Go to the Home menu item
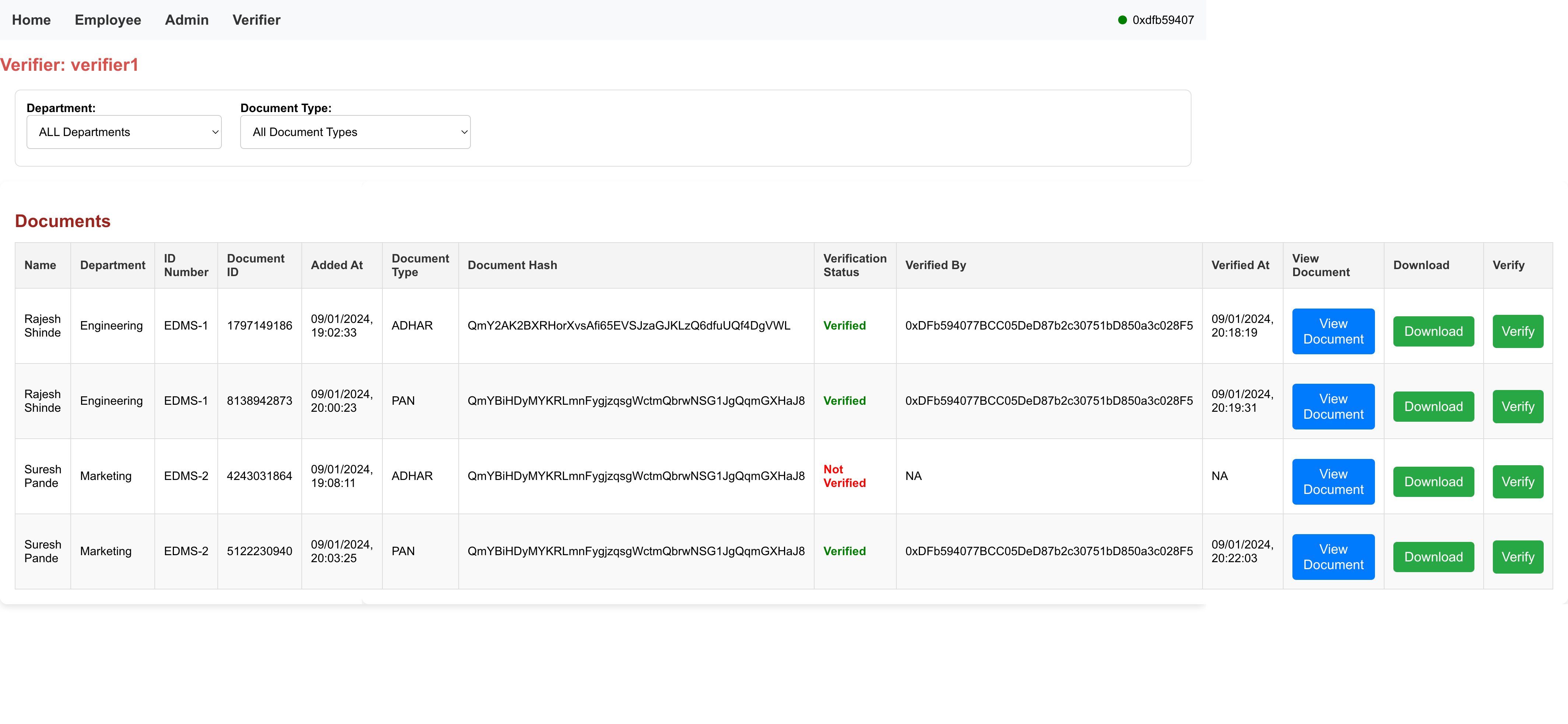 click(x=31, y=20)
